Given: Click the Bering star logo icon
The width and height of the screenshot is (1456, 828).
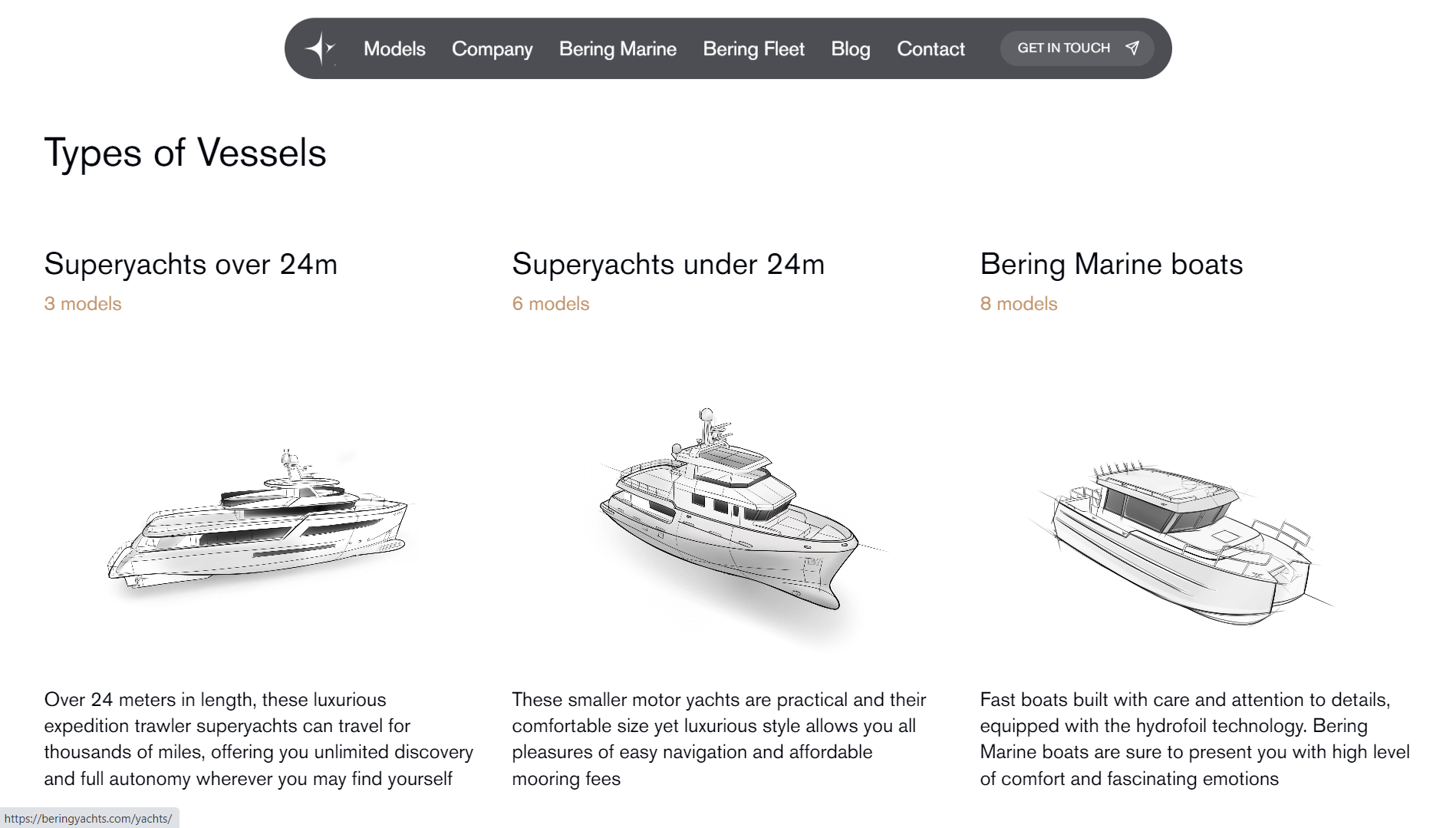Looking at the screenshot, I should (320, 48).
